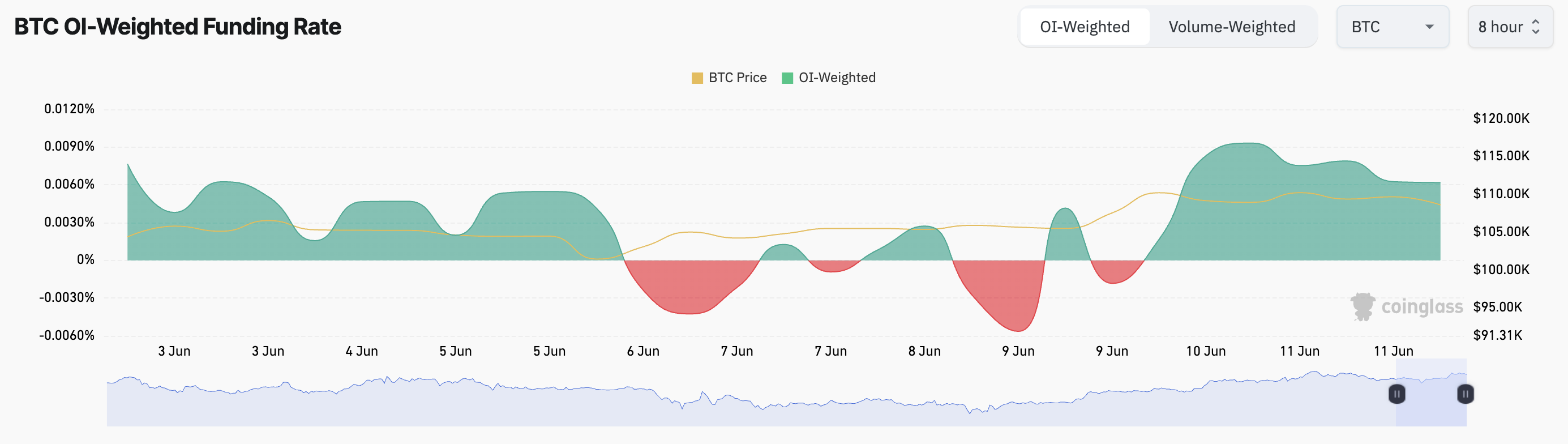1568x444 pixels.
Task: Click the yellow BTC Price legend swatch
Action: pos(697,78)
